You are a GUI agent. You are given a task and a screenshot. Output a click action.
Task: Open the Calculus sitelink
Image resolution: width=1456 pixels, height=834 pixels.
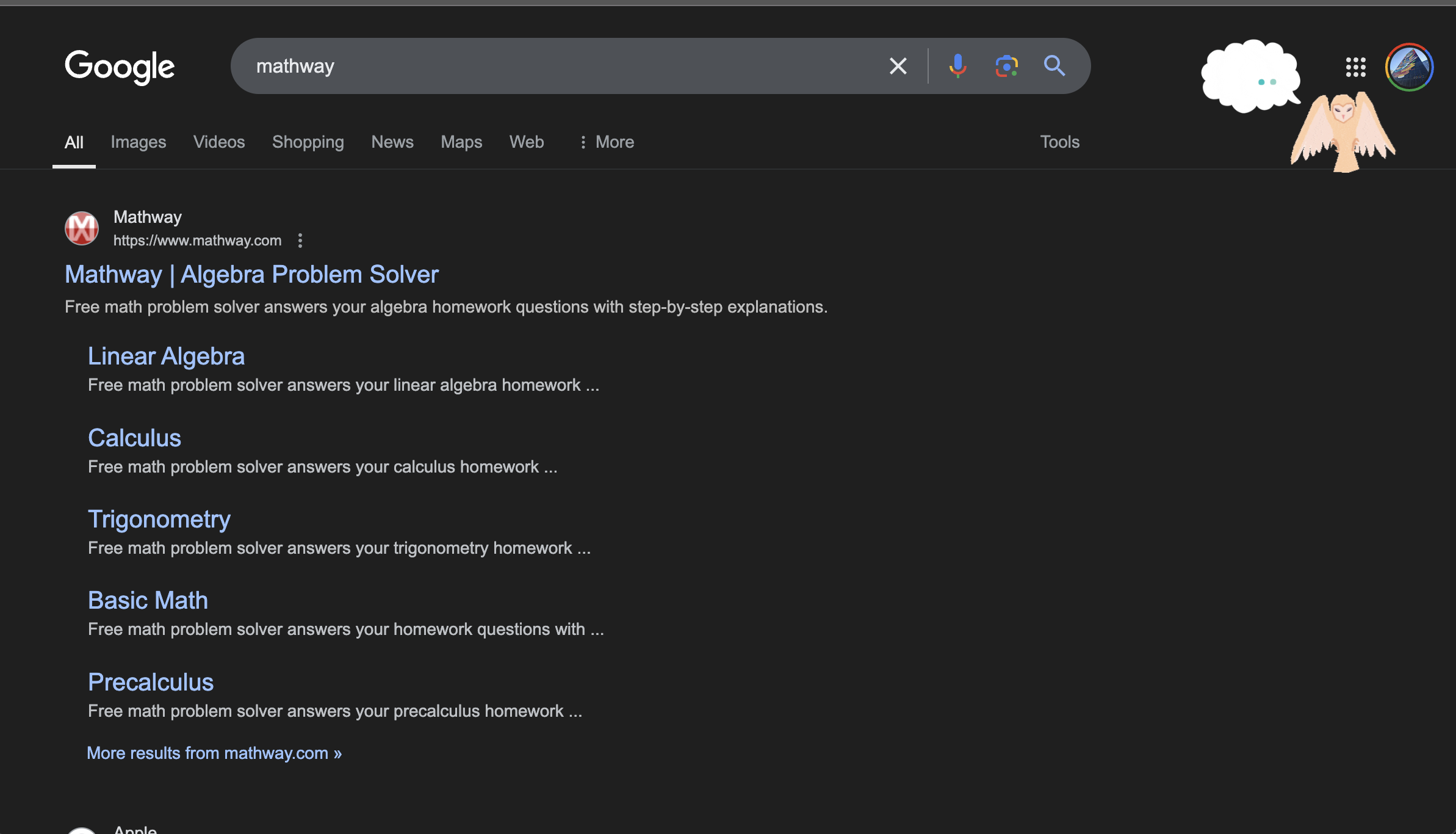pos(134,438)
